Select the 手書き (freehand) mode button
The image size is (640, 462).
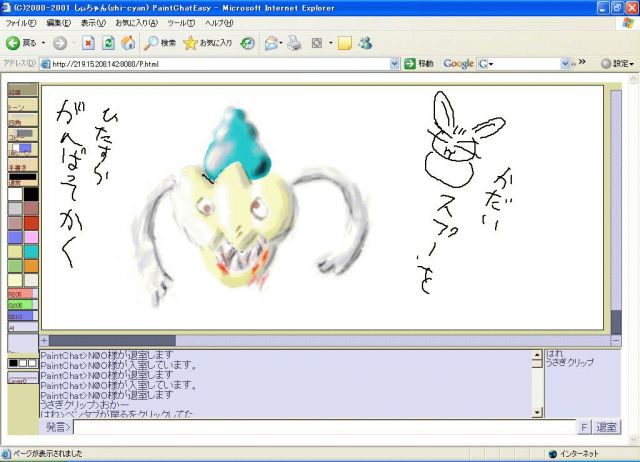pyautogui.click(x=23, y=165)
